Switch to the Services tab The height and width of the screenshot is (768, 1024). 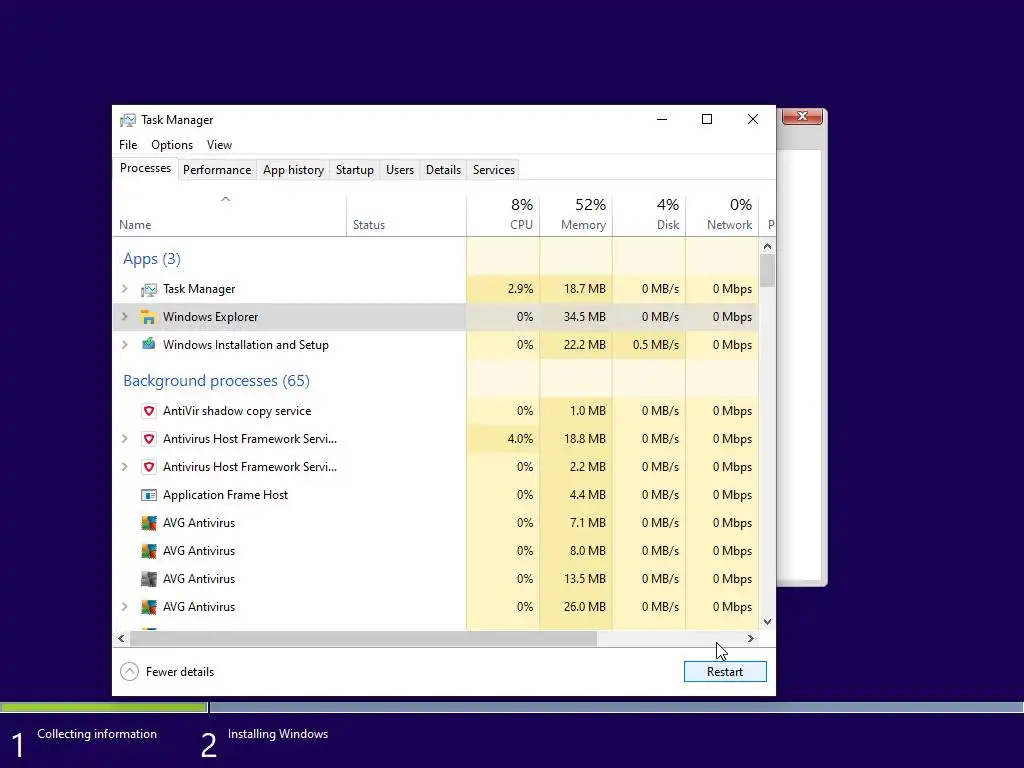click(494, 170)
